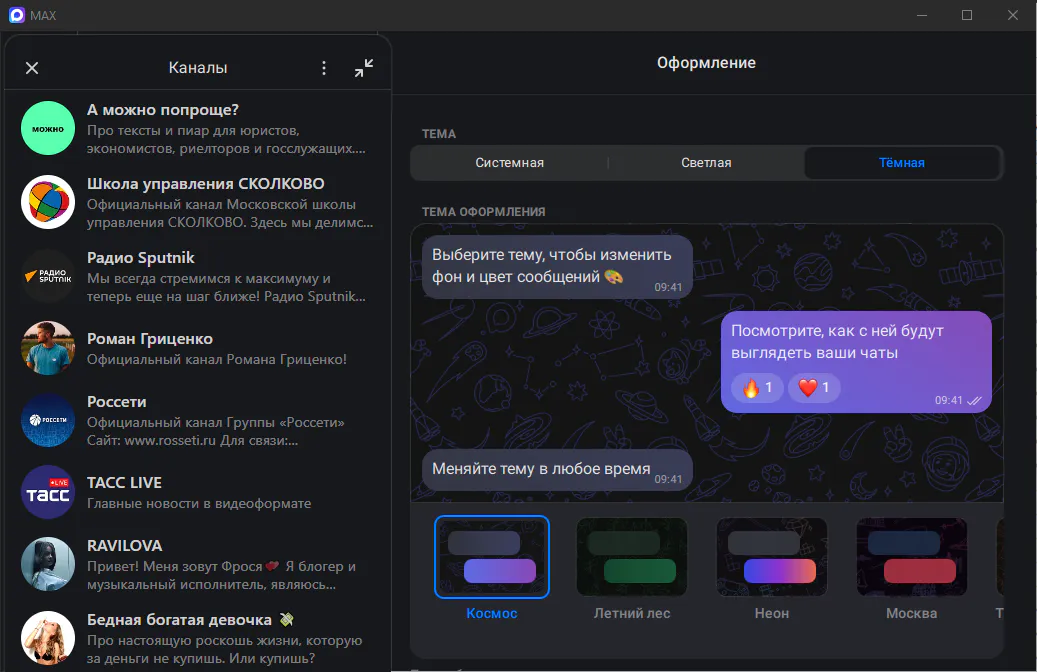This screenshot has height=672, width=1037.
Task: Apply the Летний лес chat theme
Action: coord(632,557)
